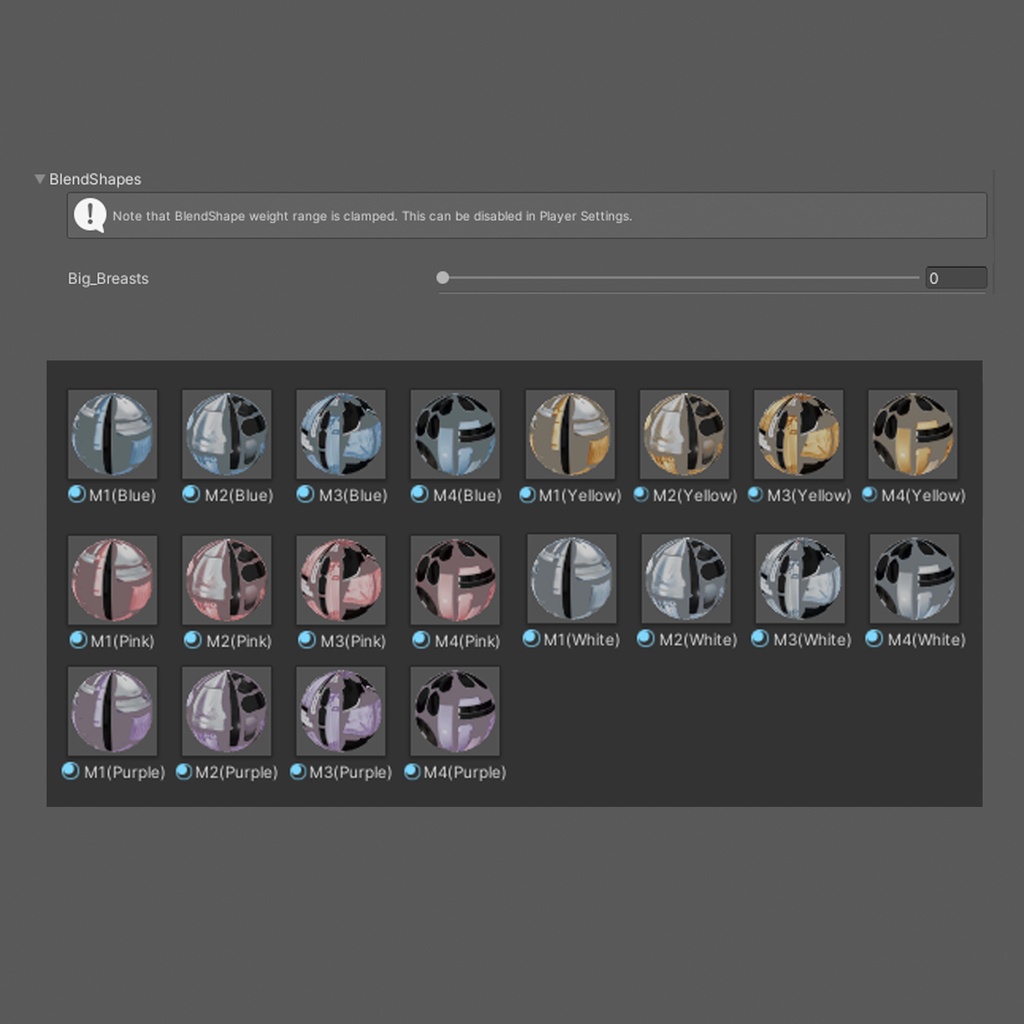Select the M2(Yellow) material thumbnail
Screen dimensions: 1024x1024
(x=684, y=434)
